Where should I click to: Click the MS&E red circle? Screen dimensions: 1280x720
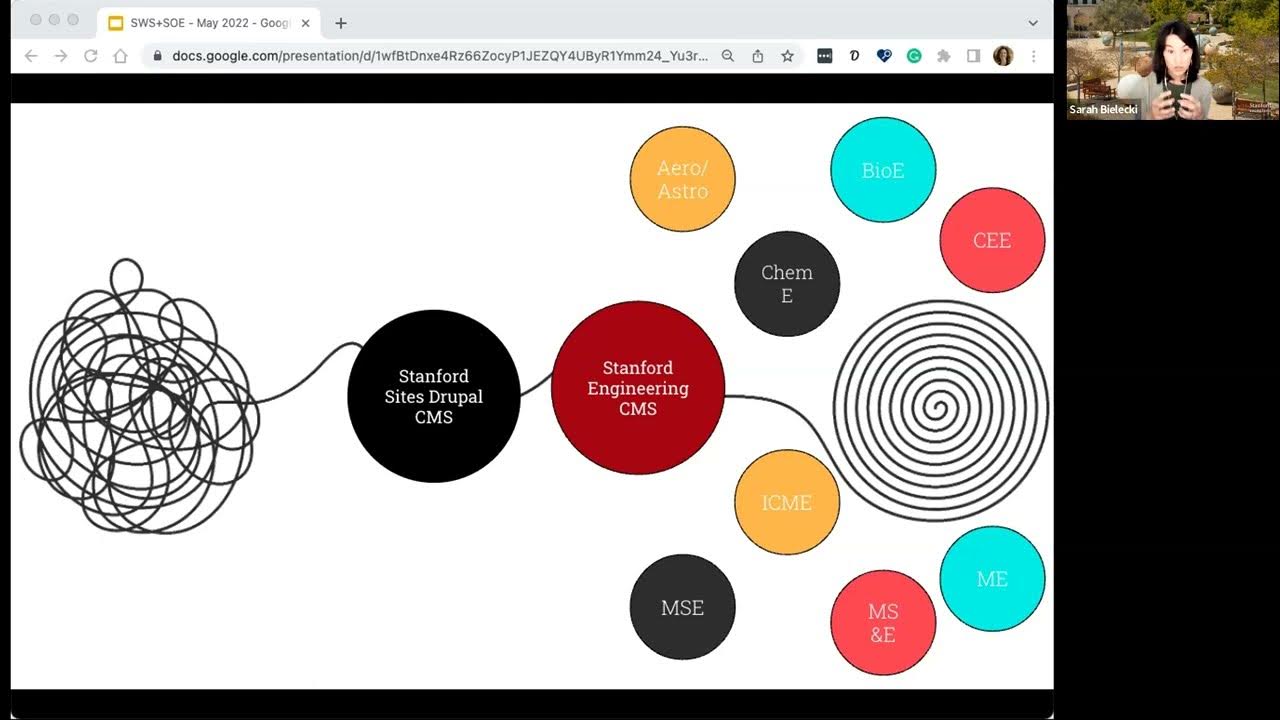pyautogui.click(x=883, y=622)
